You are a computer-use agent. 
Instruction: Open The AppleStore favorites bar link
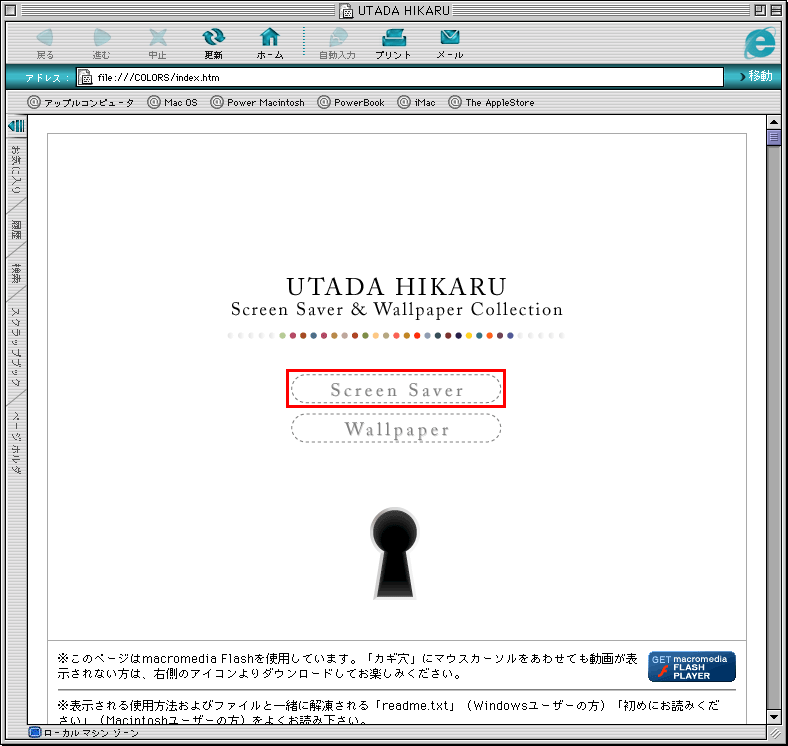click(x=491, y=103)
